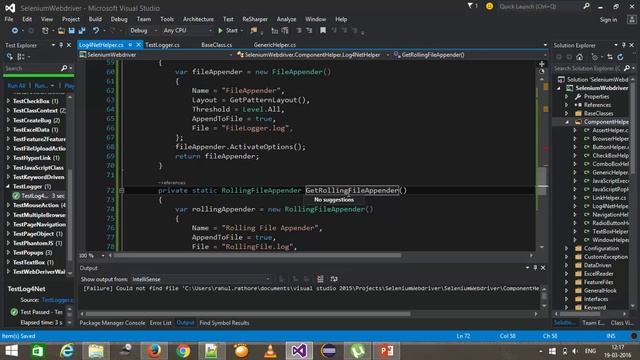Click the Save All toolbar icon

(82, 31)
